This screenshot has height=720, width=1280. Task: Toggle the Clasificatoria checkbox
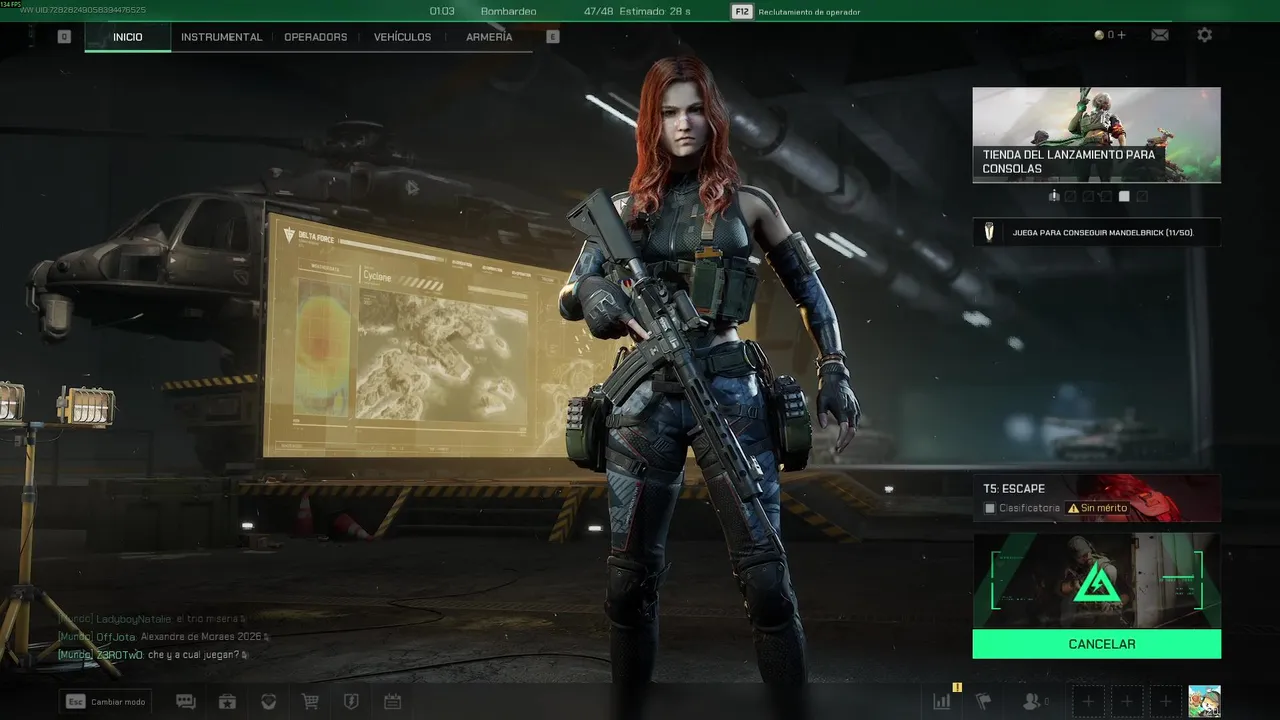990,508
